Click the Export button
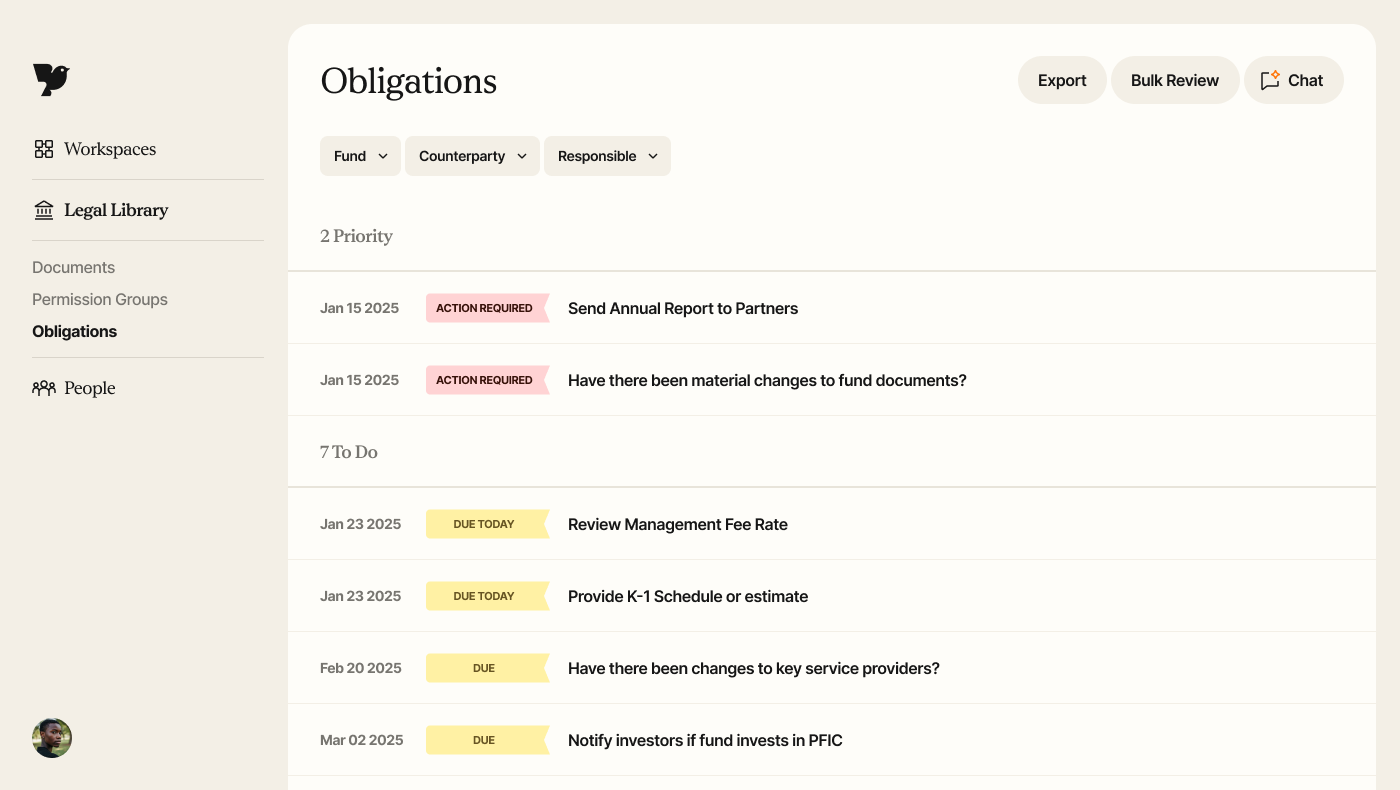Viewport: 1400px width, 790px height. click(x=1062, y=80)
